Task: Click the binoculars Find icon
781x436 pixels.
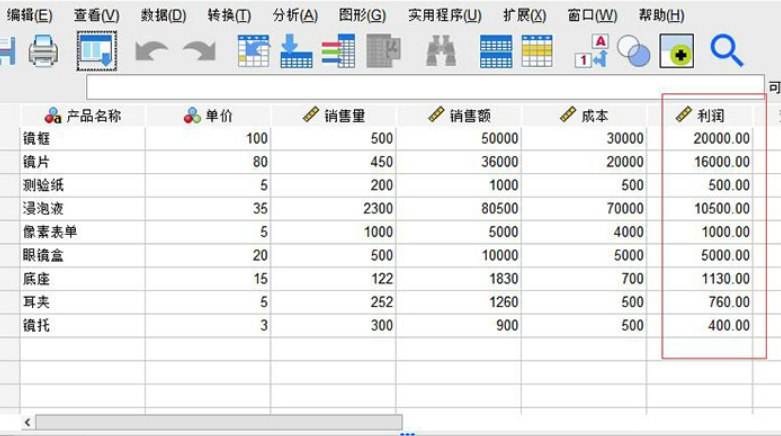Action: tap(441, 51)
